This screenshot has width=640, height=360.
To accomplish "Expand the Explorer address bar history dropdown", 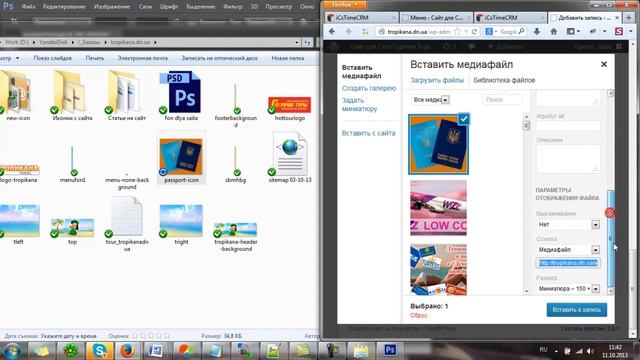I will pyautogui.click(x=297, y=42).
